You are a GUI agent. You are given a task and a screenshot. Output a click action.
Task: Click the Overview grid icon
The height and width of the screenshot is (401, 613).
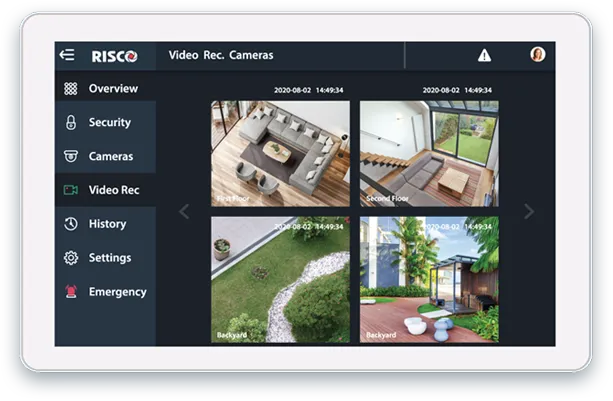pyautogui.click(x=71, y=89)
